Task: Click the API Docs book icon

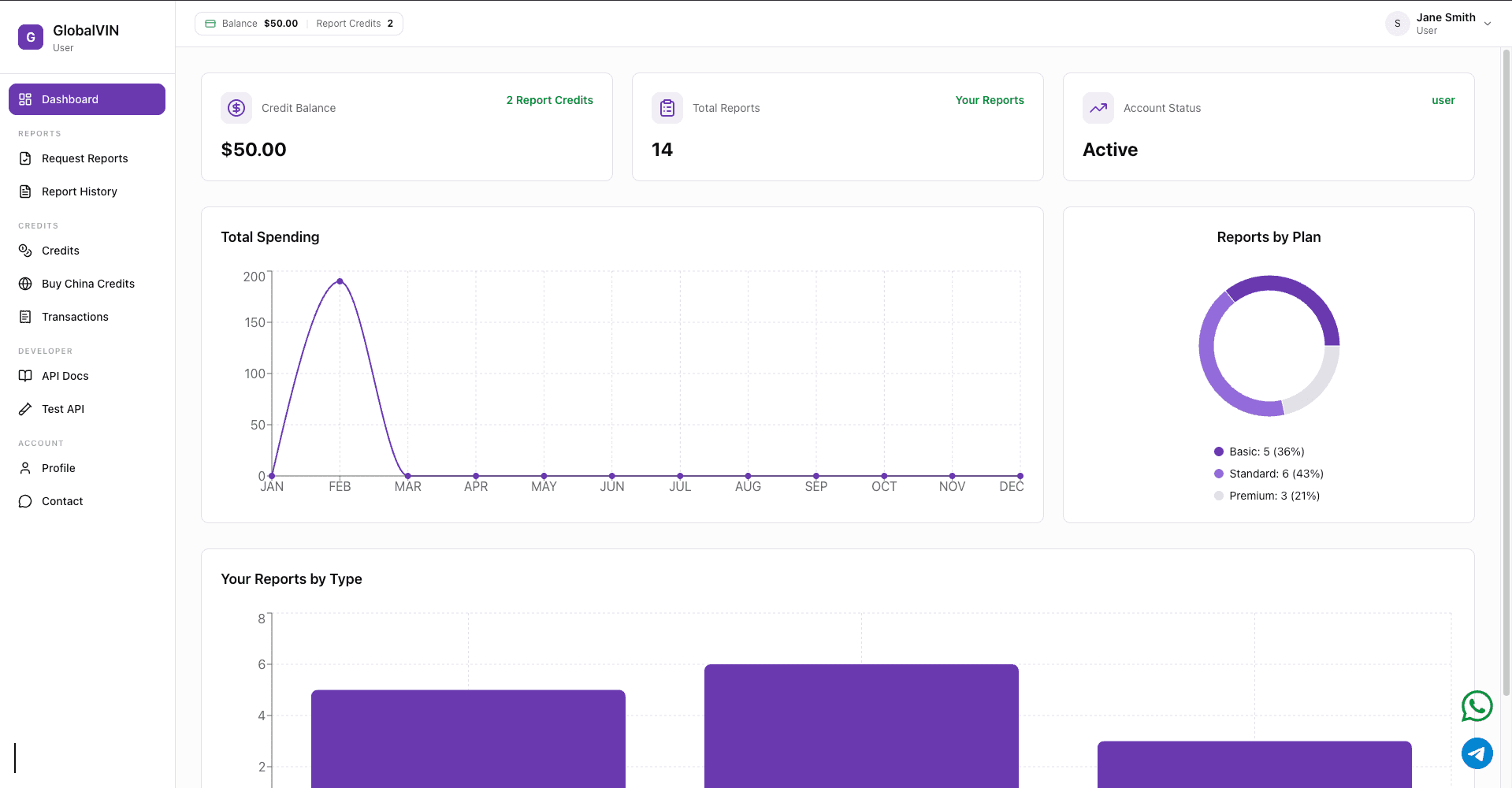Action: pyautogui.click(x=26, y=375)
